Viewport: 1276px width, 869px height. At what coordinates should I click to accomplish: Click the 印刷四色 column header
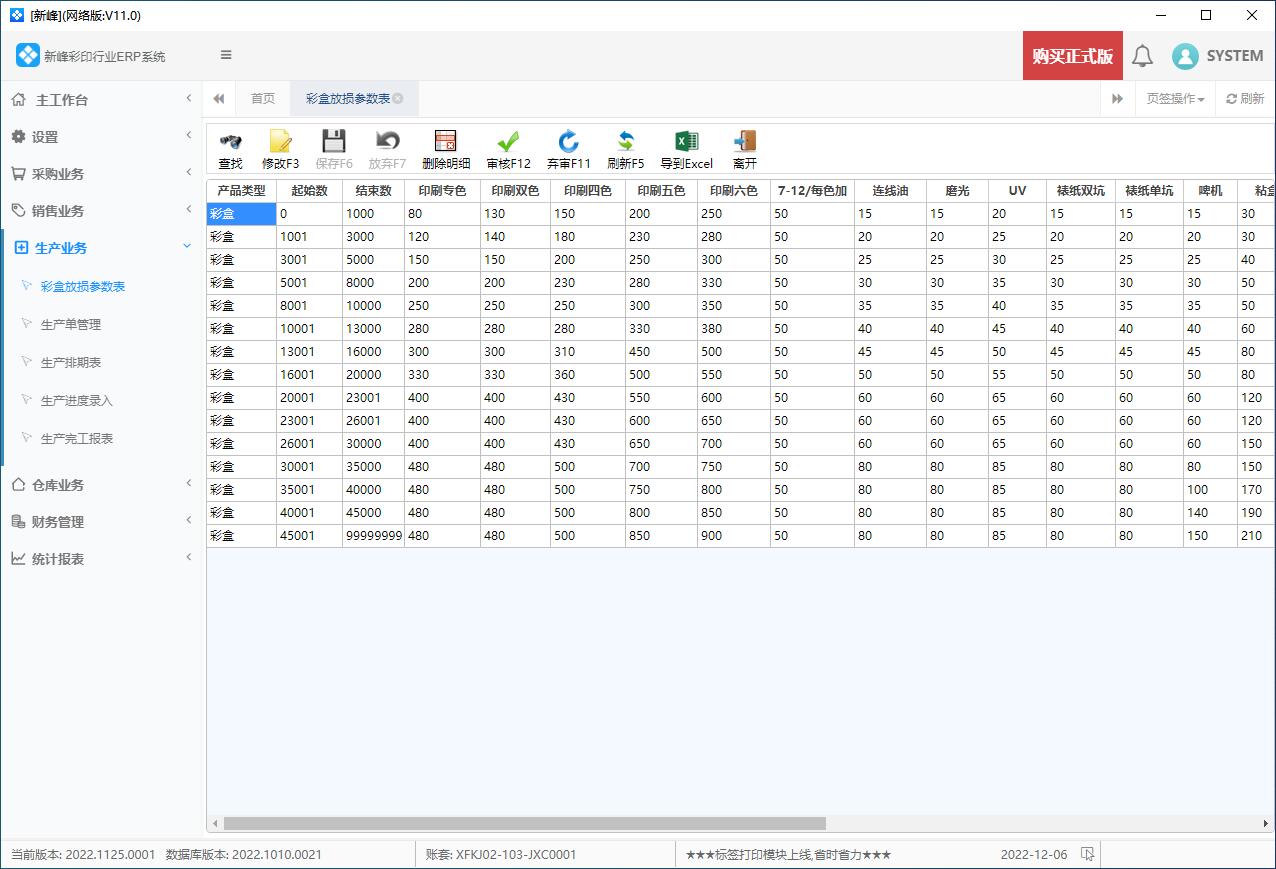point(587,190)
